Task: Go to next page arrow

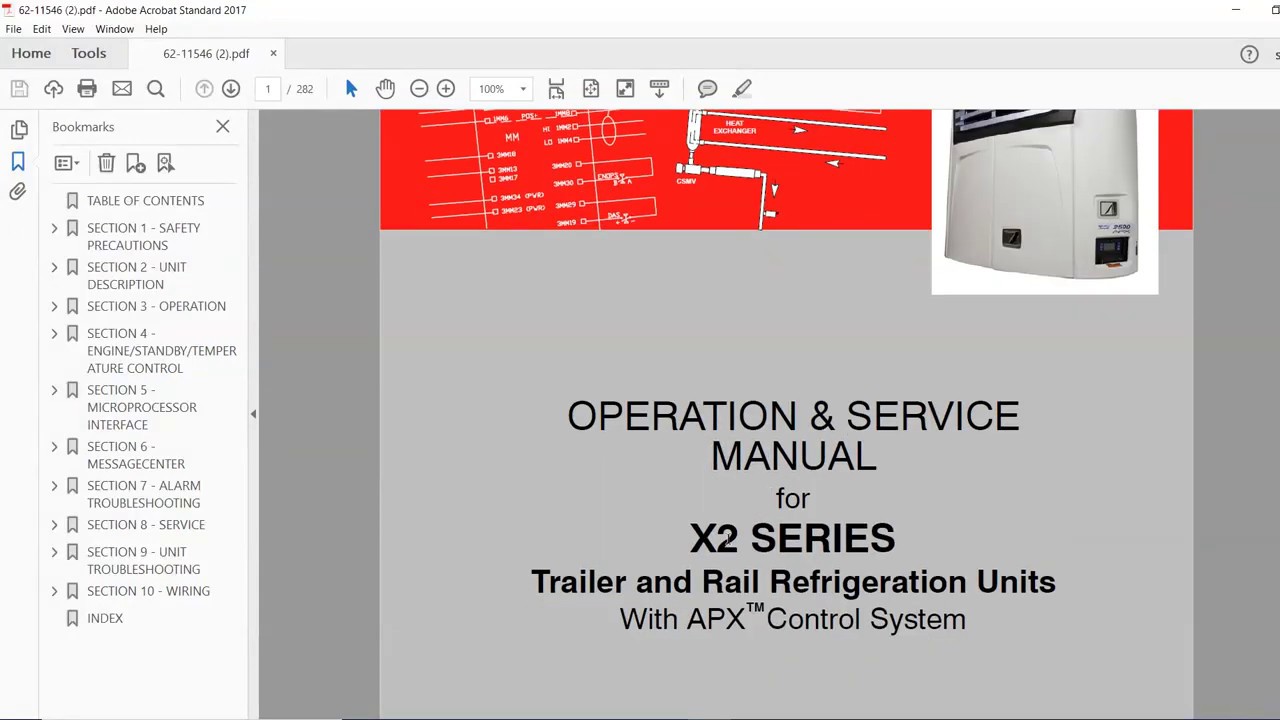Action: pyautogui.click(x=231, y=89)
